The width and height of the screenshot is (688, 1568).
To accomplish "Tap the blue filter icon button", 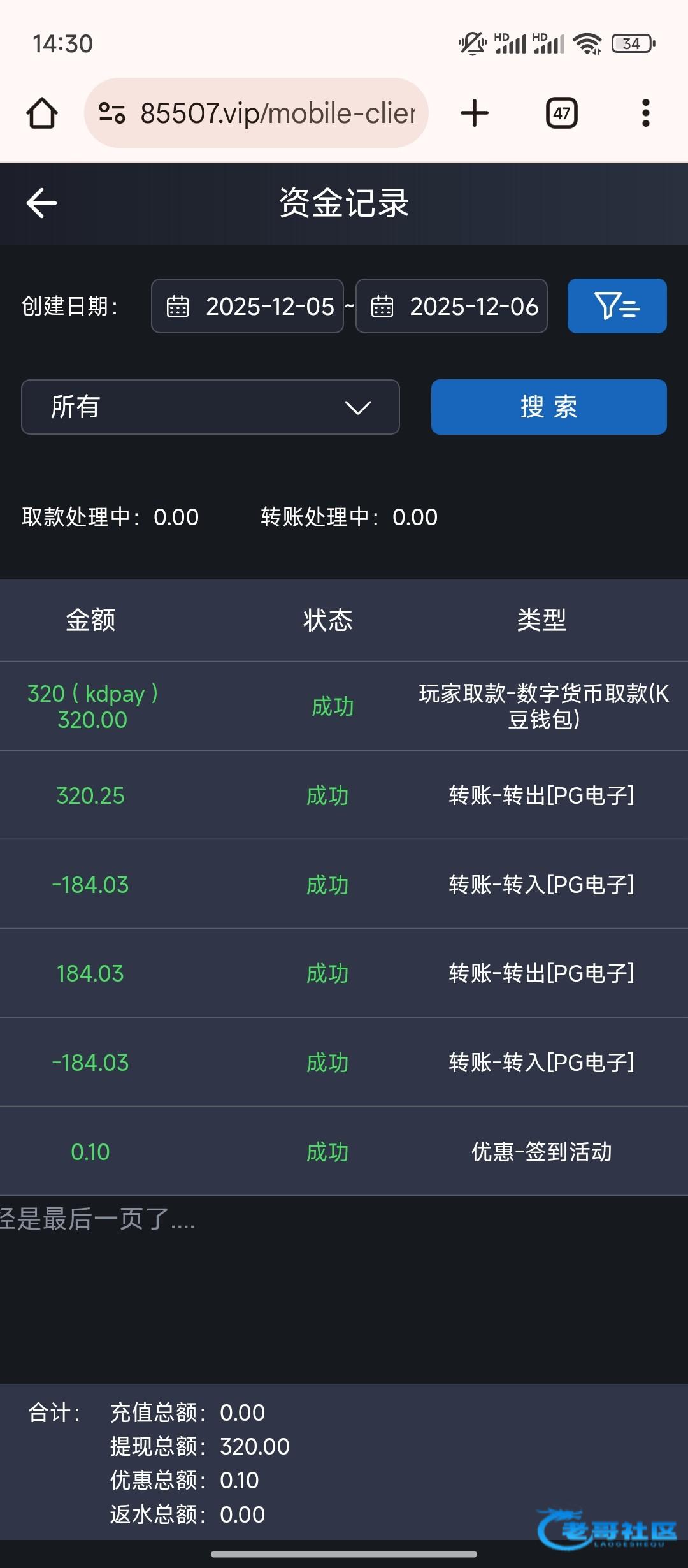I will tap(617, 306).
